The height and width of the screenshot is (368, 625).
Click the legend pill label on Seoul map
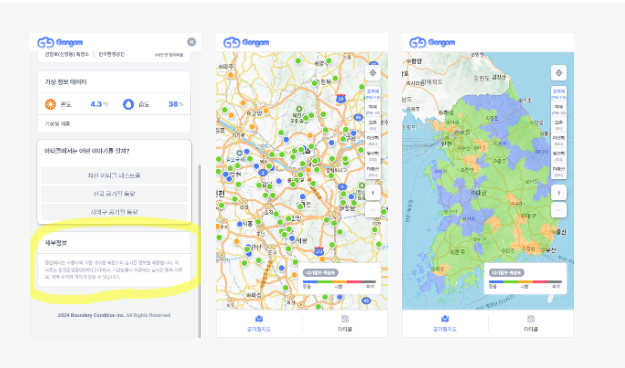click(x=320, y=273)
